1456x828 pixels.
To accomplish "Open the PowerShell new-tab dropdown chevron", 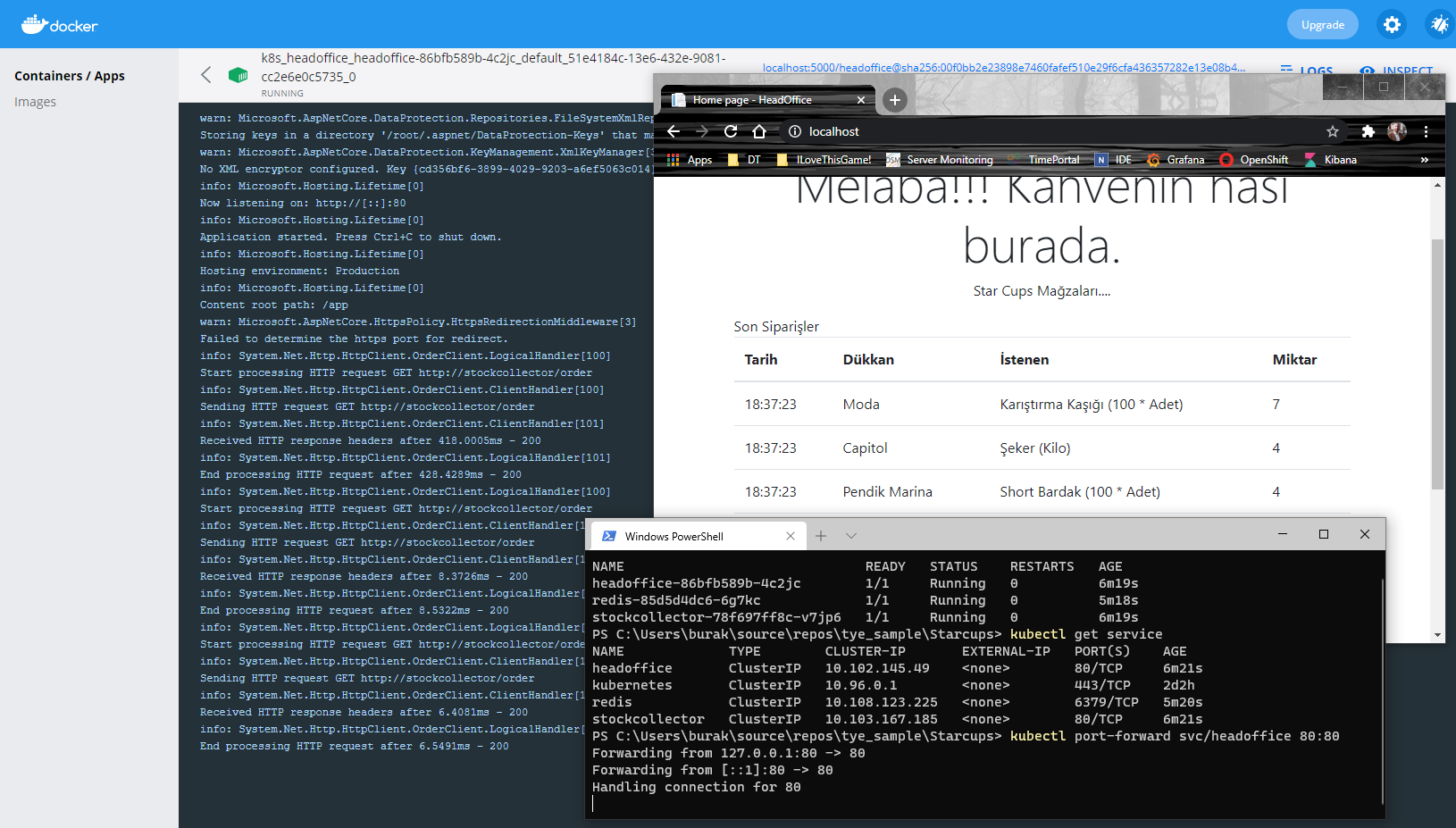I will point(850,535).
